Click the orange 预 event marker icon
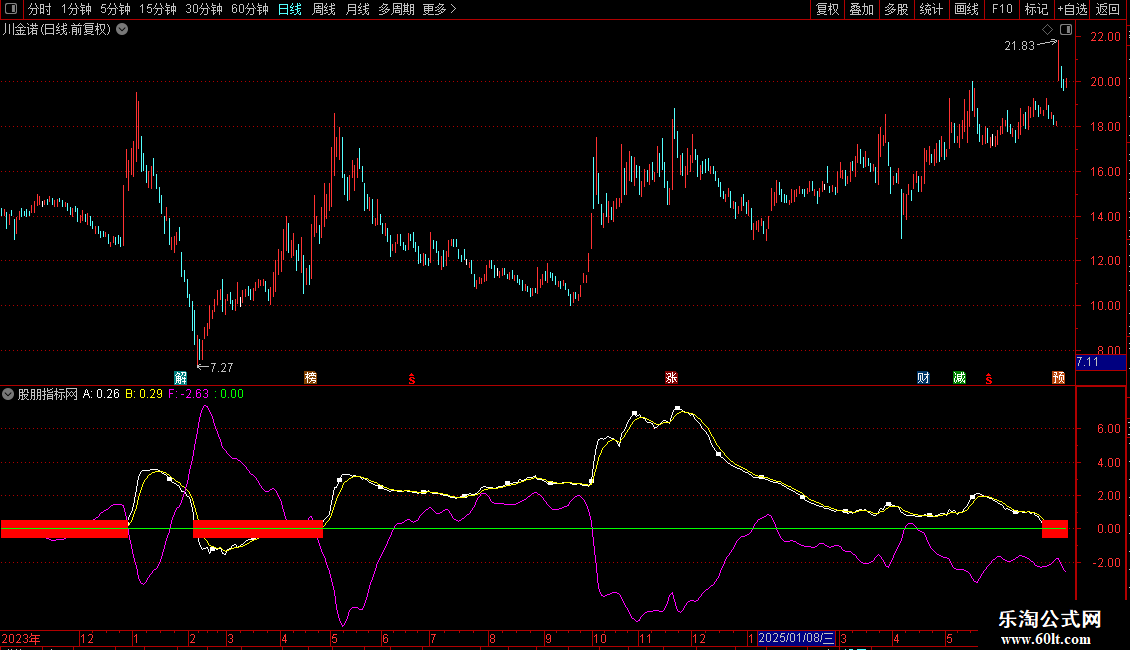 pos(1058,378)
